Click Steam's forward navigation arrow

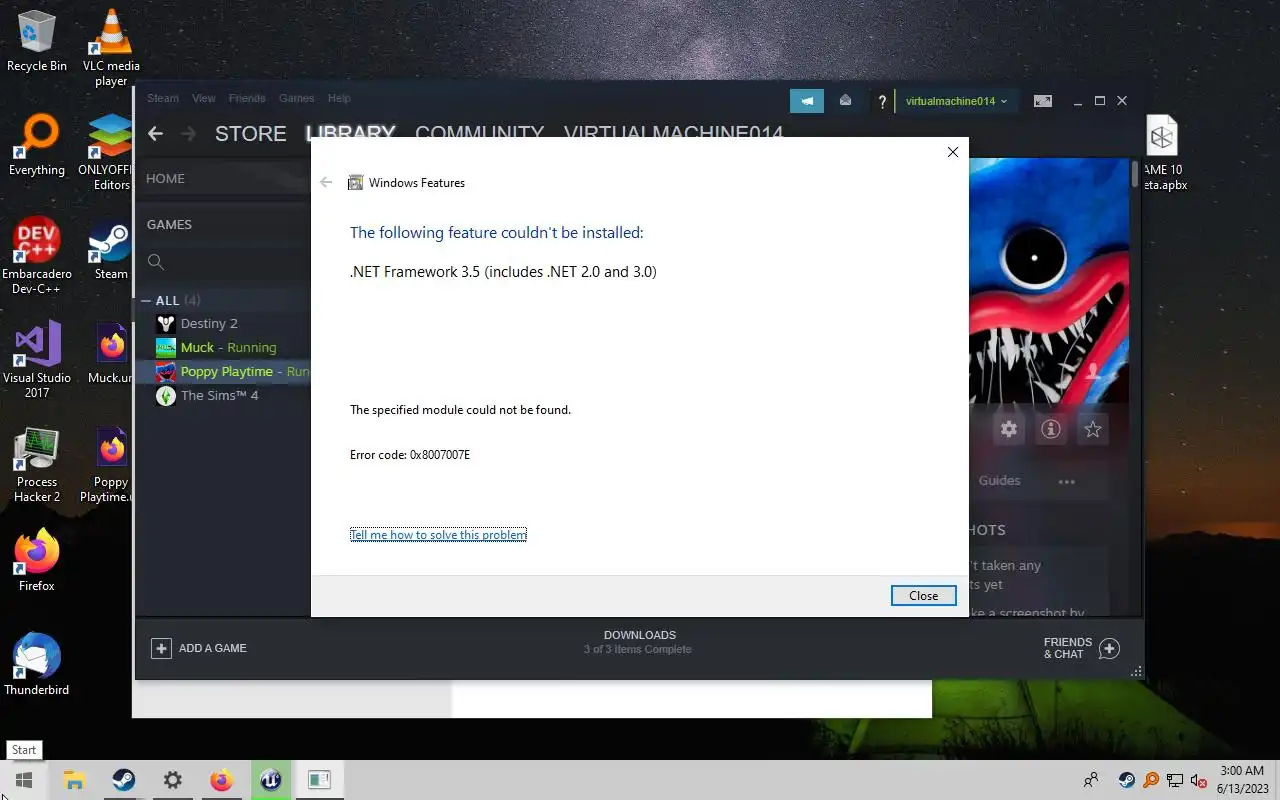pyautogui.click(x=188, y=133)
